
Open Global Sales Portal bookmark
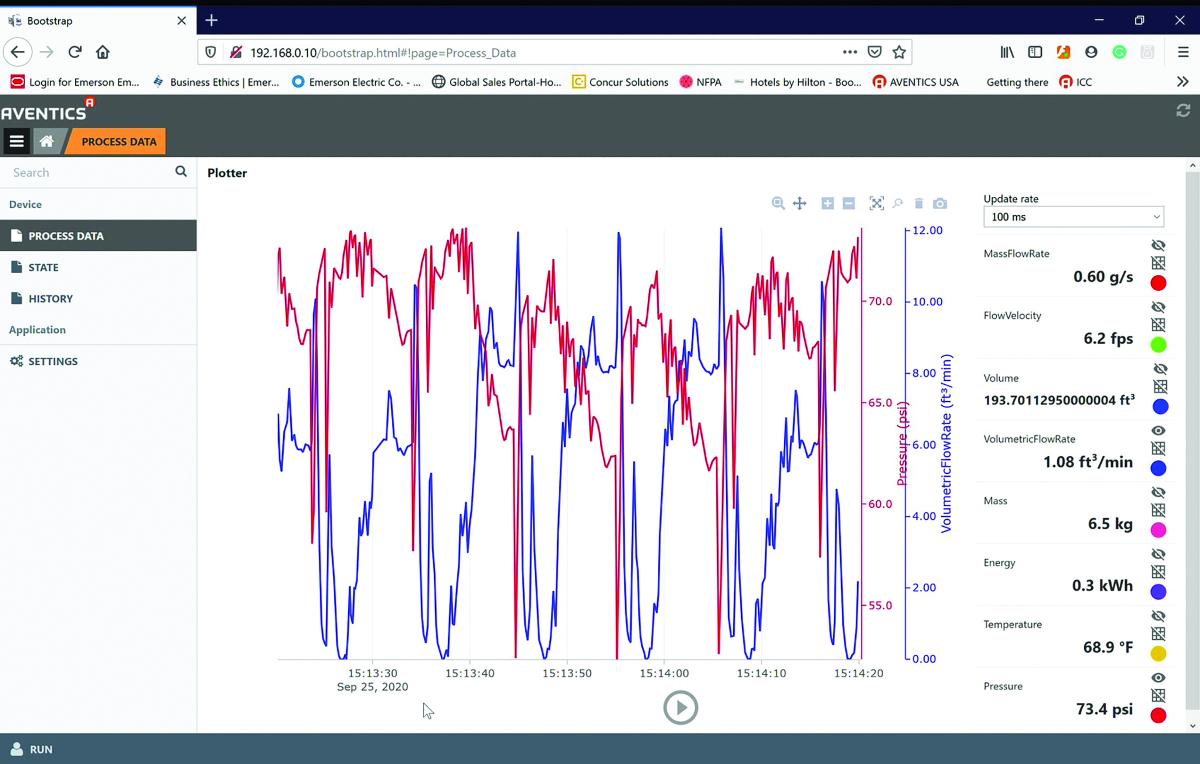click(x=496, y=82)
